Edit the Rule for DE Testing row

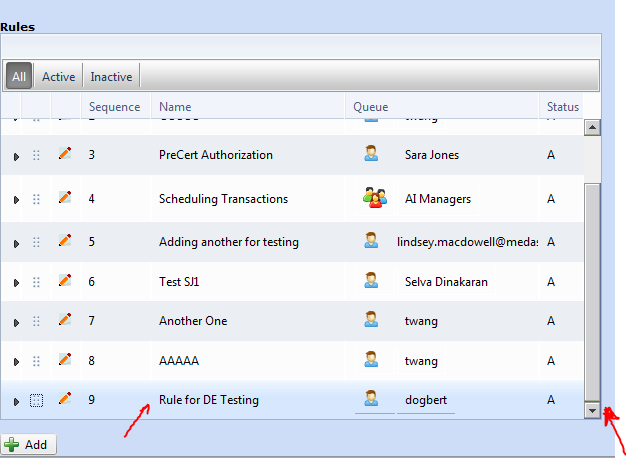point(65,399)
